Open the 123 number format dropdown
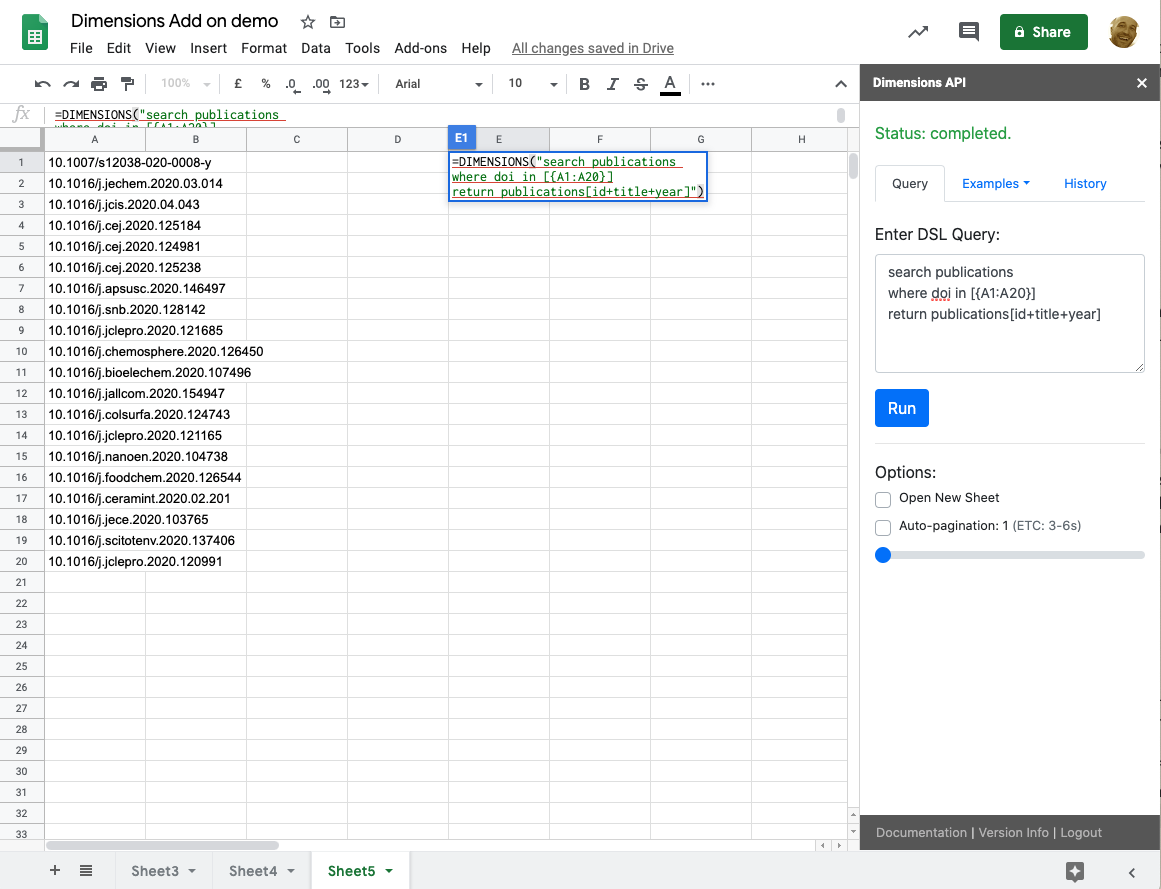 (x=354, y=84)
